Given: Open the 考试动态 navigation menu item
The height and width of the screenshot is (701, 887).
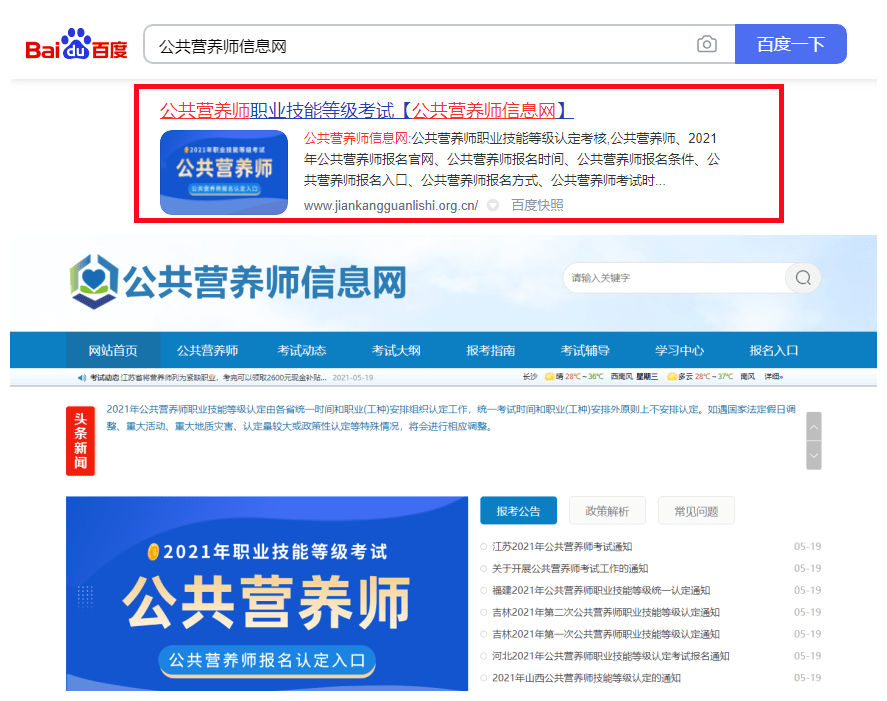Looking at the screenshot, I should [x=301, y=350].
